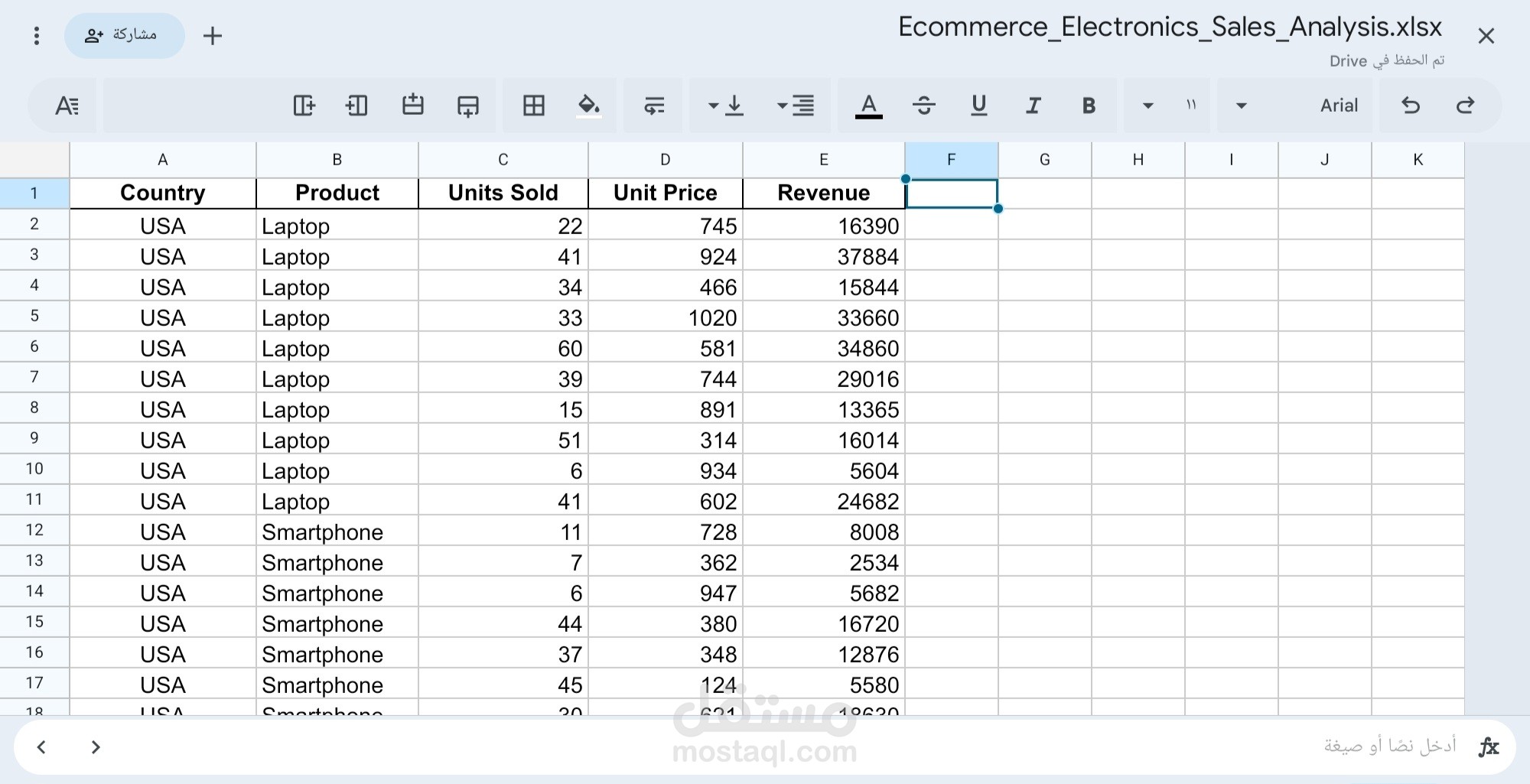Click the active cell F1
The height and width of the screenshot is (784, 1530).
coord(952,194)
